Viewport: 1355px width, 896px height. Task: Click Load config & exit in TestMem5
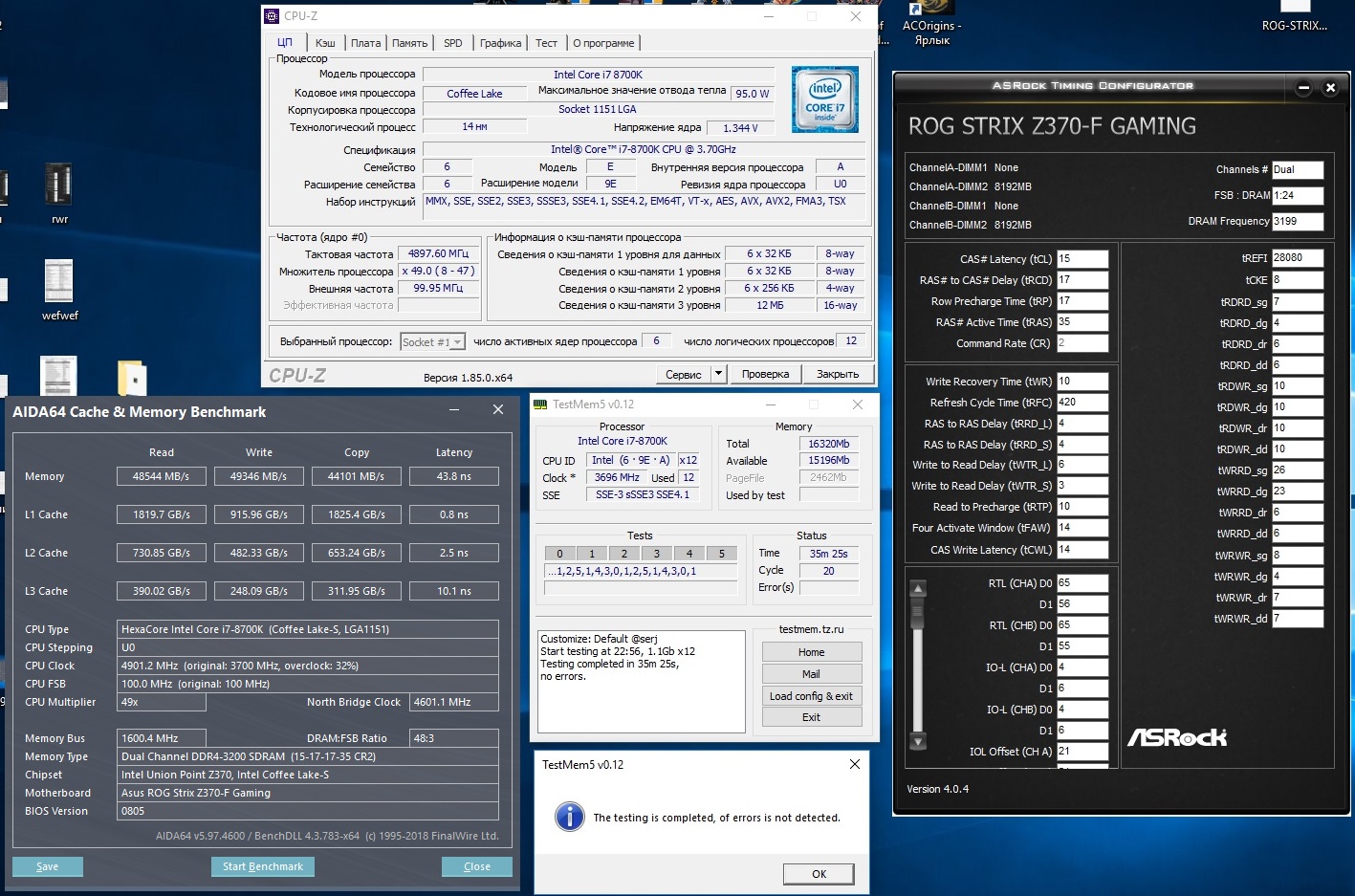812,696
